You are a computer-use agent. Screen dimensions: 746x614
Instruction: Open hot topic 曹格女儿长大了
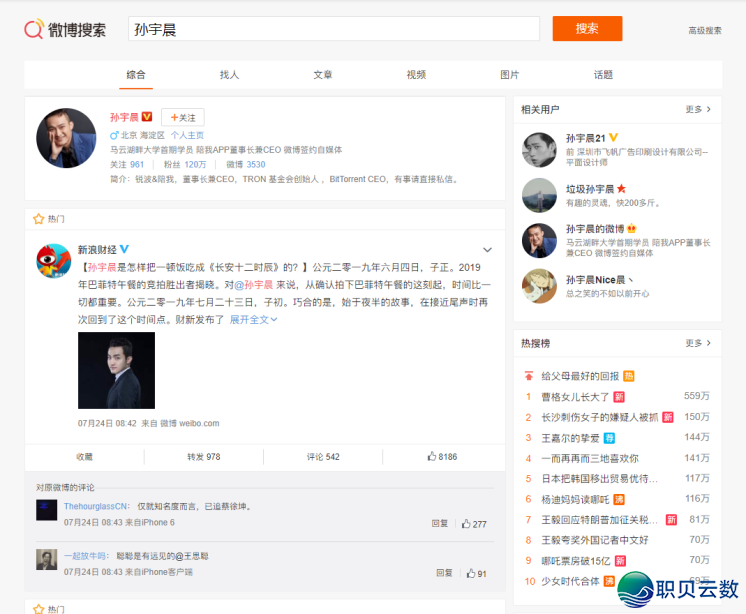tap(575, 397)
